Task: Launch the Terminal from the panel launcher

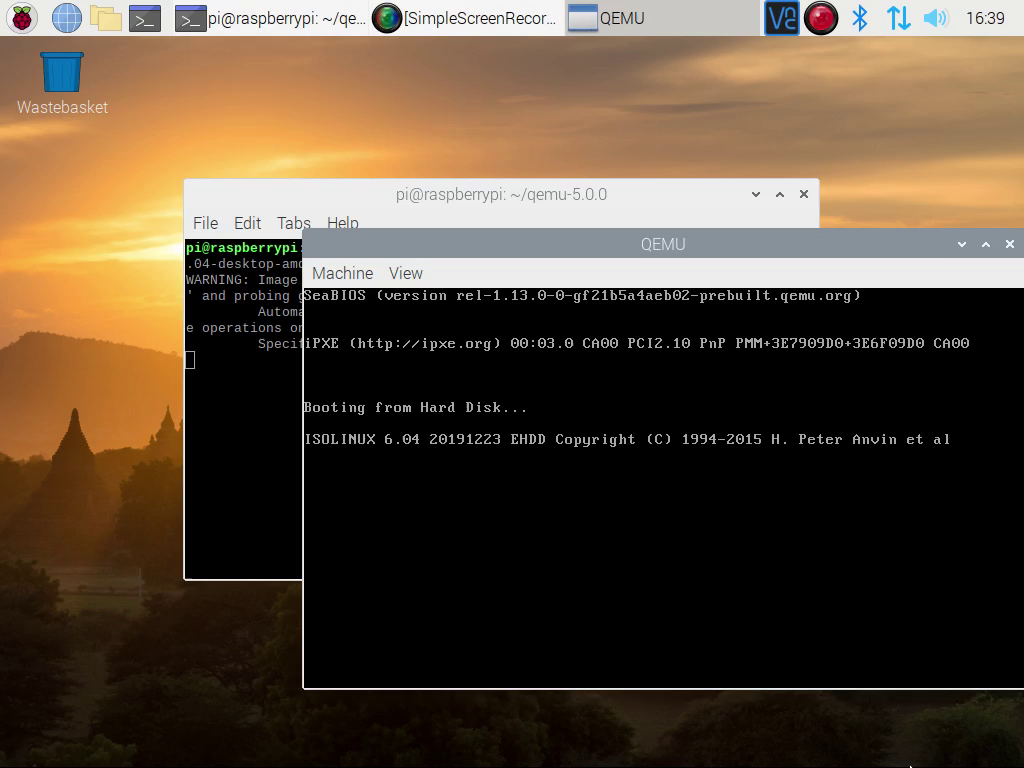Action: pyautogui.click(x=145, y=18)
